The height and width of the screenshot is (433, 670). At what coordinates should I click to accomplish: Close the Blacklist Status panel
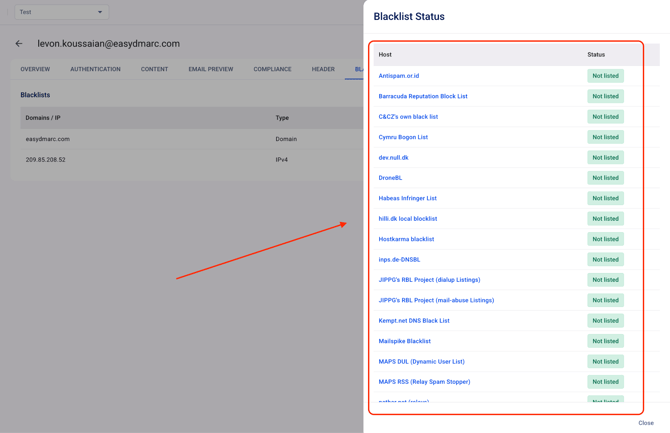point(646,423)
